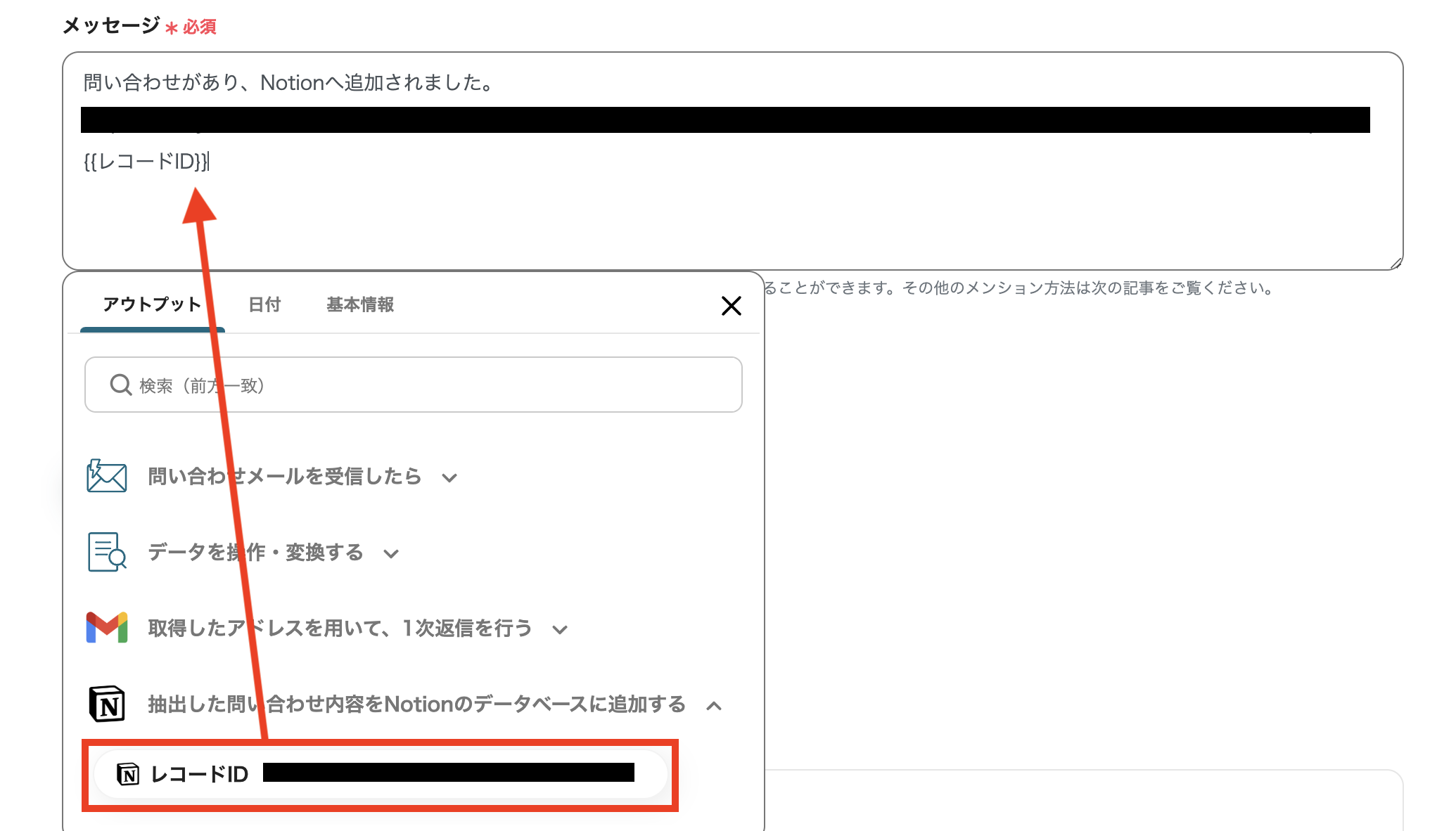Switch to the 日付 tab
1456x831 pixels.
(x=265, y=304)
